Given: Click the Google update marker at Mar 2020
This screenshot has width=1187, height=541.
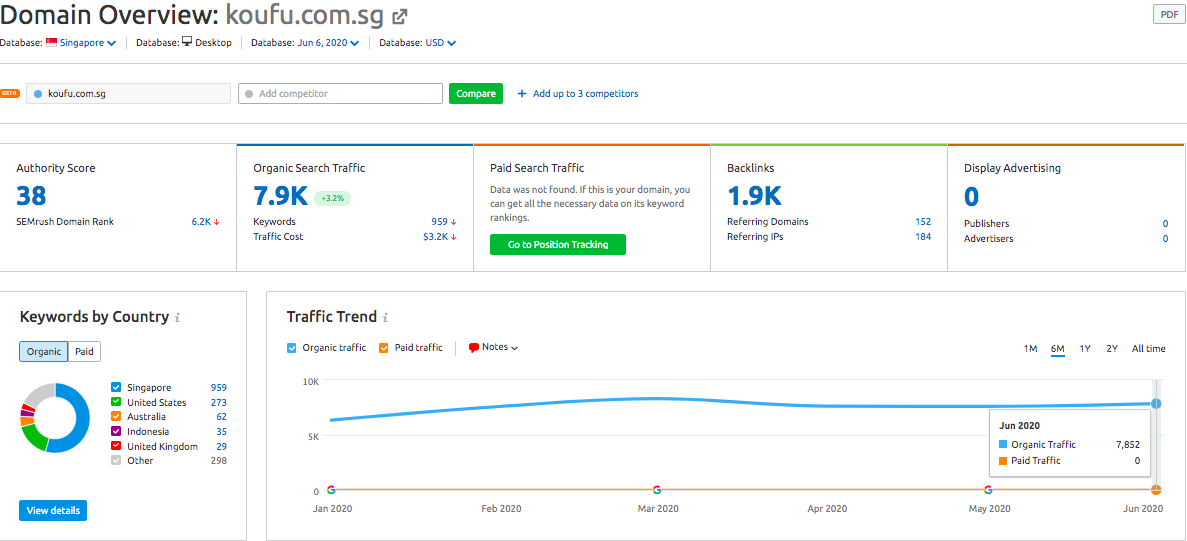Looking at the screenshot, I should click(657, 490).
